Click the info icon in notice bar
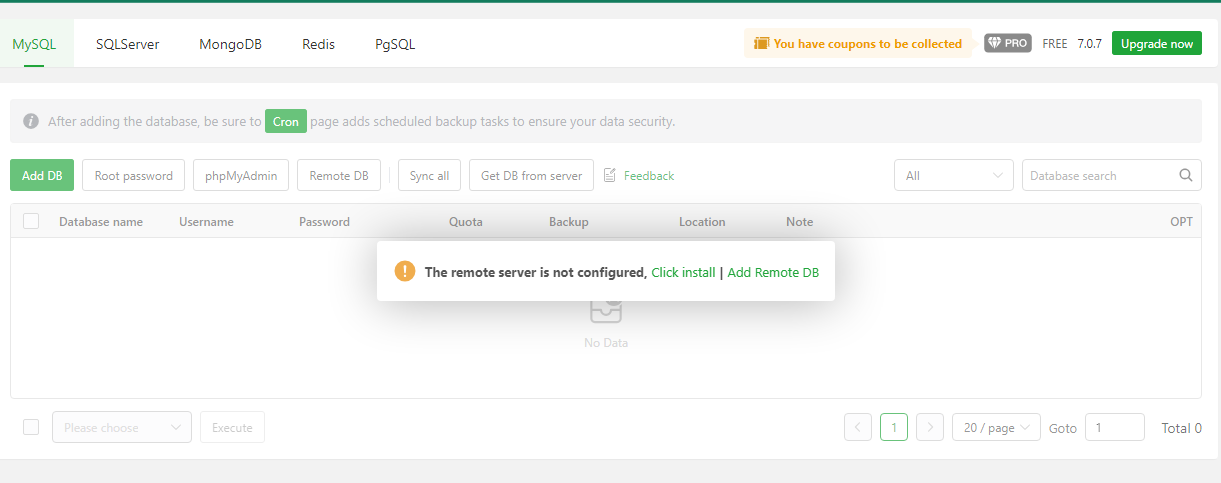 pos(31,121)
